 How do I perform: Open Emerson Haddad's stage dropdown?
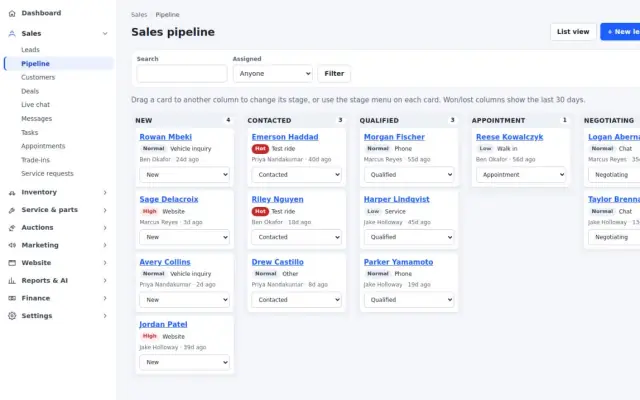coord(296,175)
